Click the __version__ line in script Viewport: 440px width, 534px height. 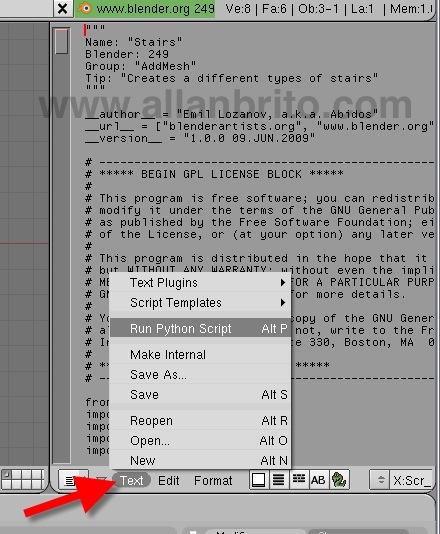200,138
